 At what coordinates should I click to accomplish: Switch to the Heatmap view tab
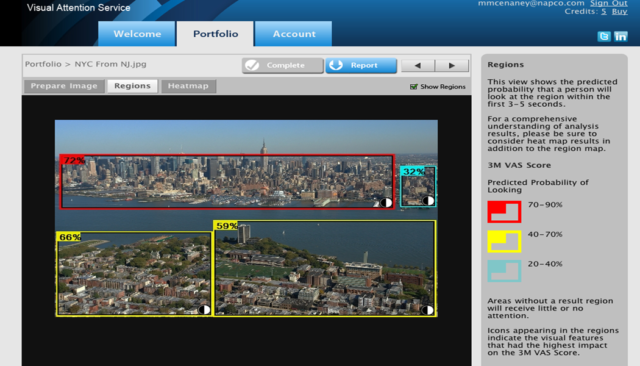(x=188, y=86)
